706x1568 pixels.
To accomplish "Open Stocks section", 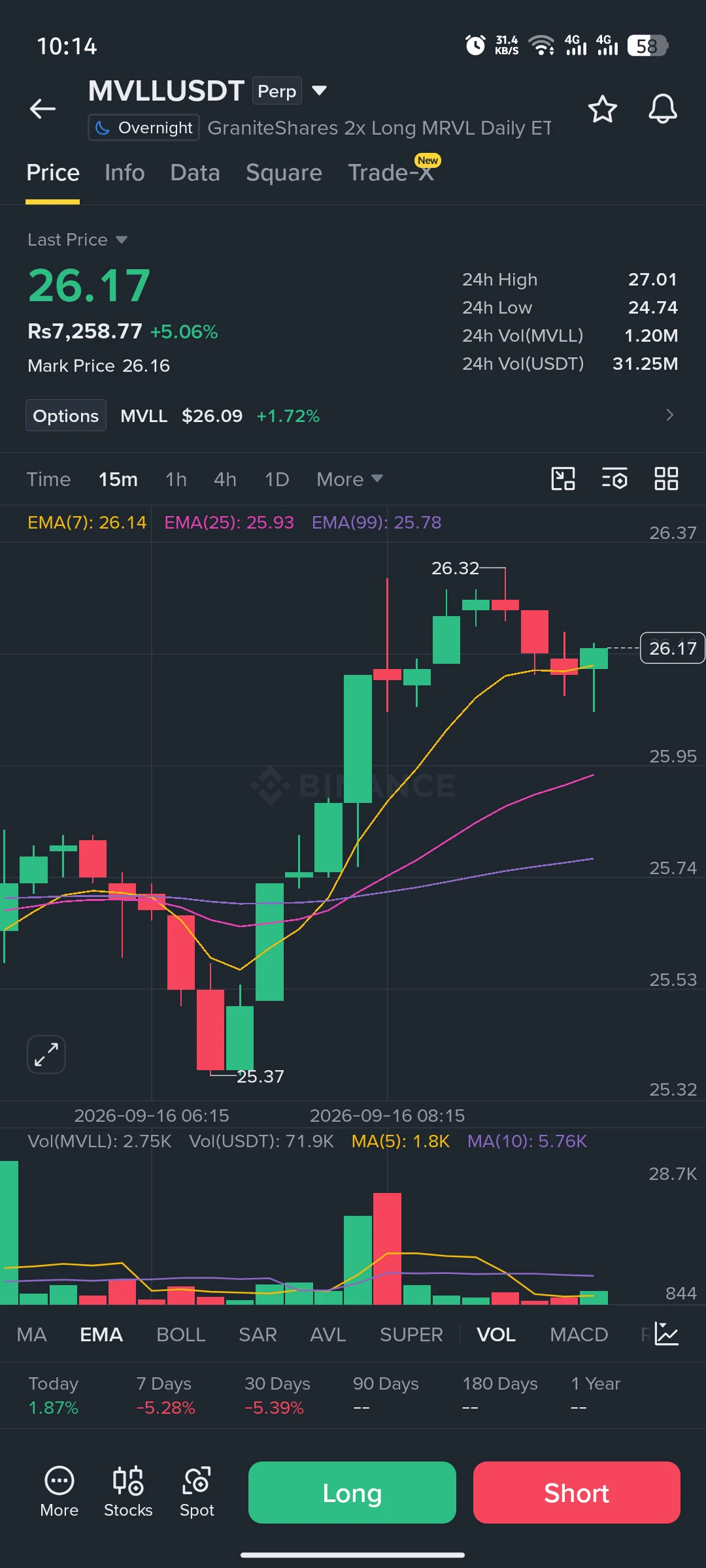I will 128,1492.
